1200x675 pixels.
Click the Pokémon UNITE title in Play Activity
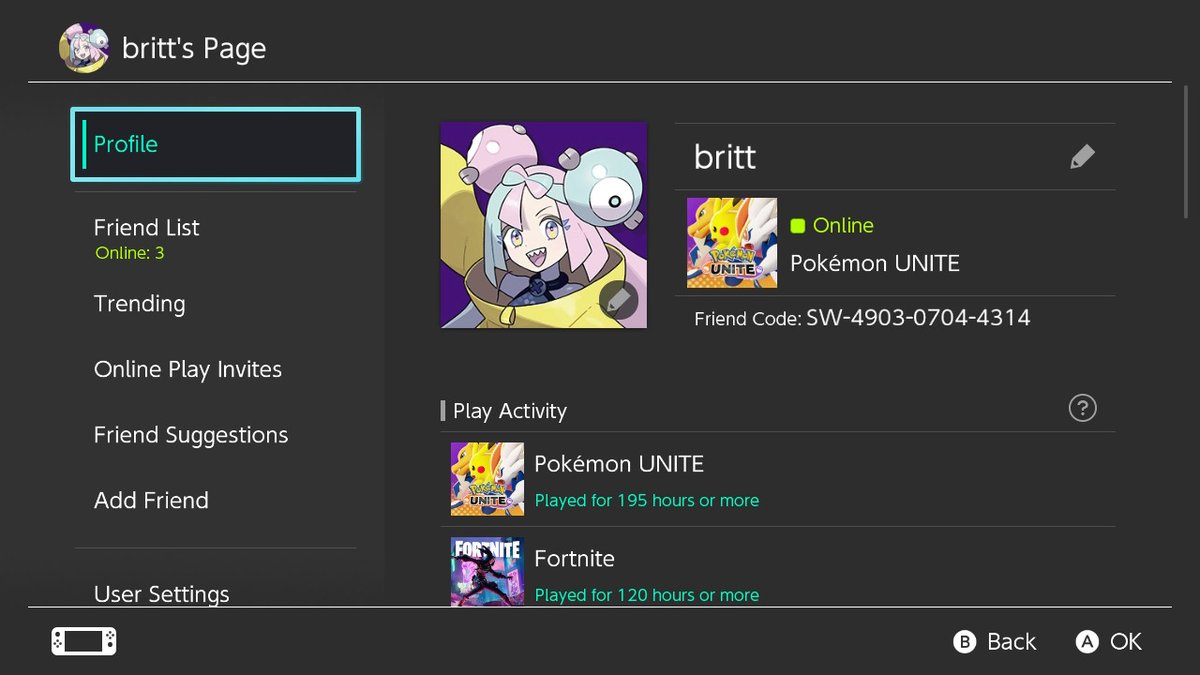coord(619,464)
